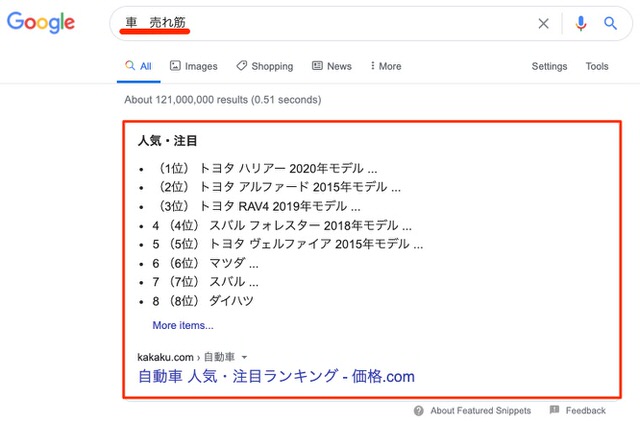
Task: Click the kakaku.com › 自動車 breadcrumb
Action: [186, 357]
